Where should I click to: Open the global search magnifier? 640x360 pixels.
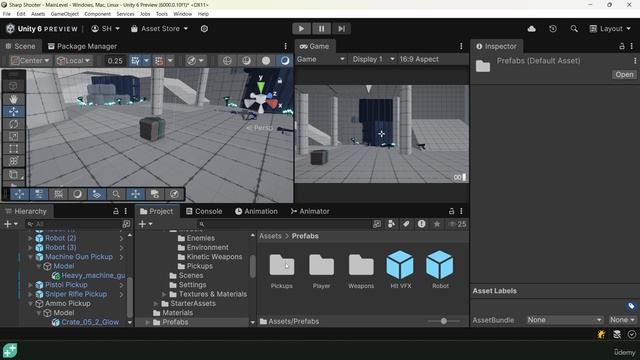pos(574,29)
